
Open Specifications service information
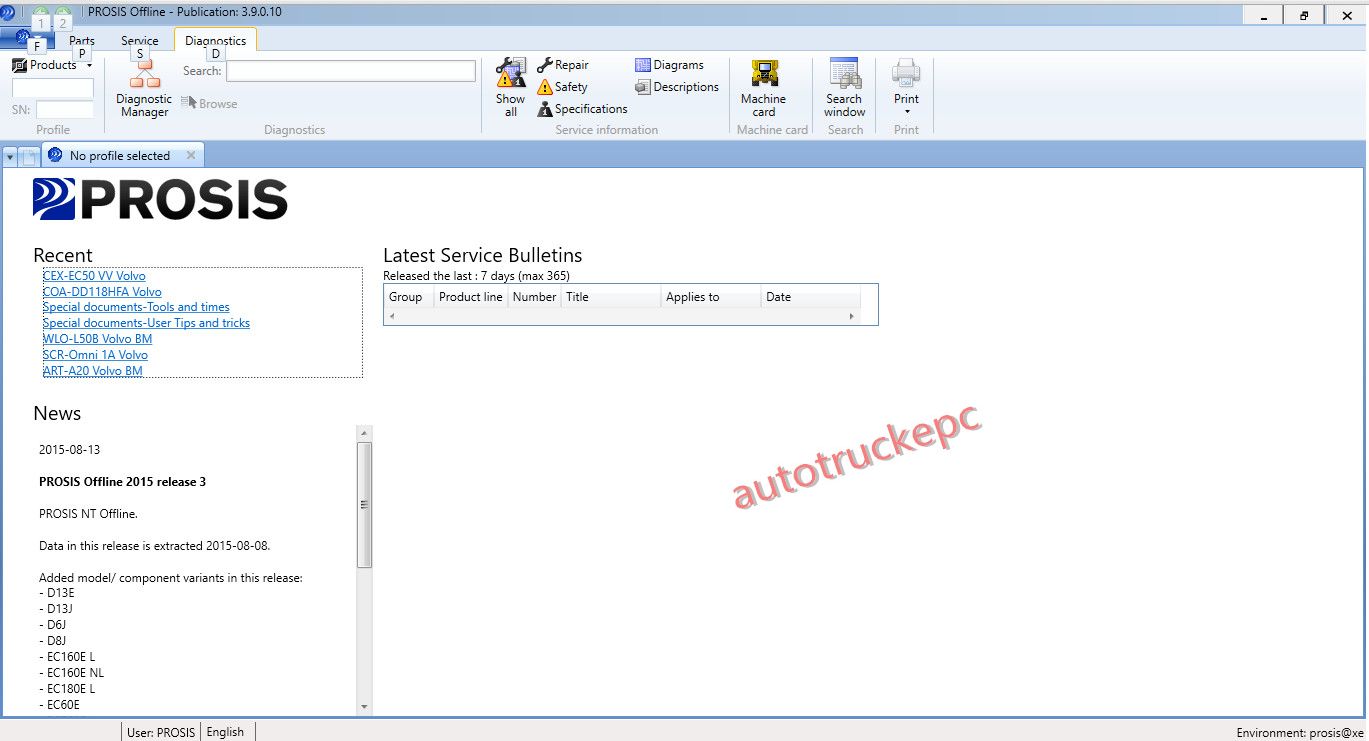[582, 109]
